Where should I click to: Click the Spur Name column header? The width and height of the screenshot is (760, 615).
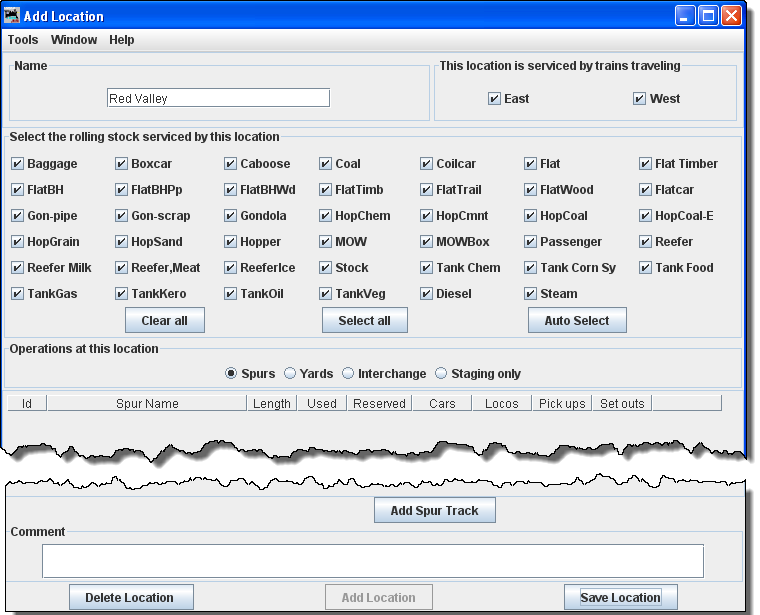click(147, 404)
